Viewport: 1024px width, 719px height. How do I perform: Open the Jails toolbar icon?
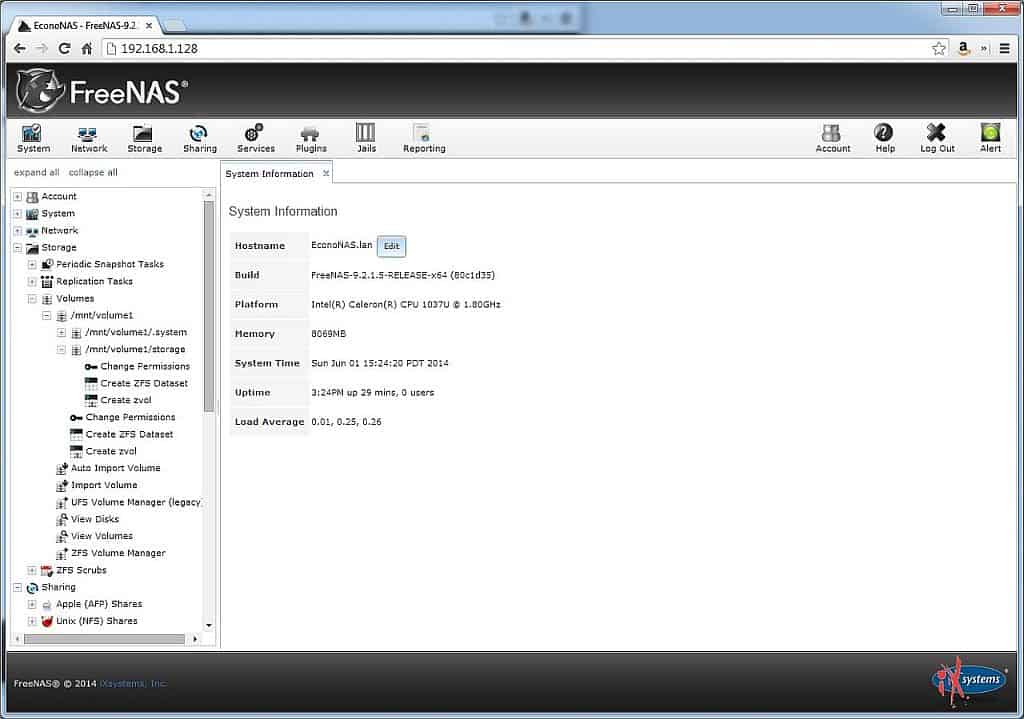(366, 138)
